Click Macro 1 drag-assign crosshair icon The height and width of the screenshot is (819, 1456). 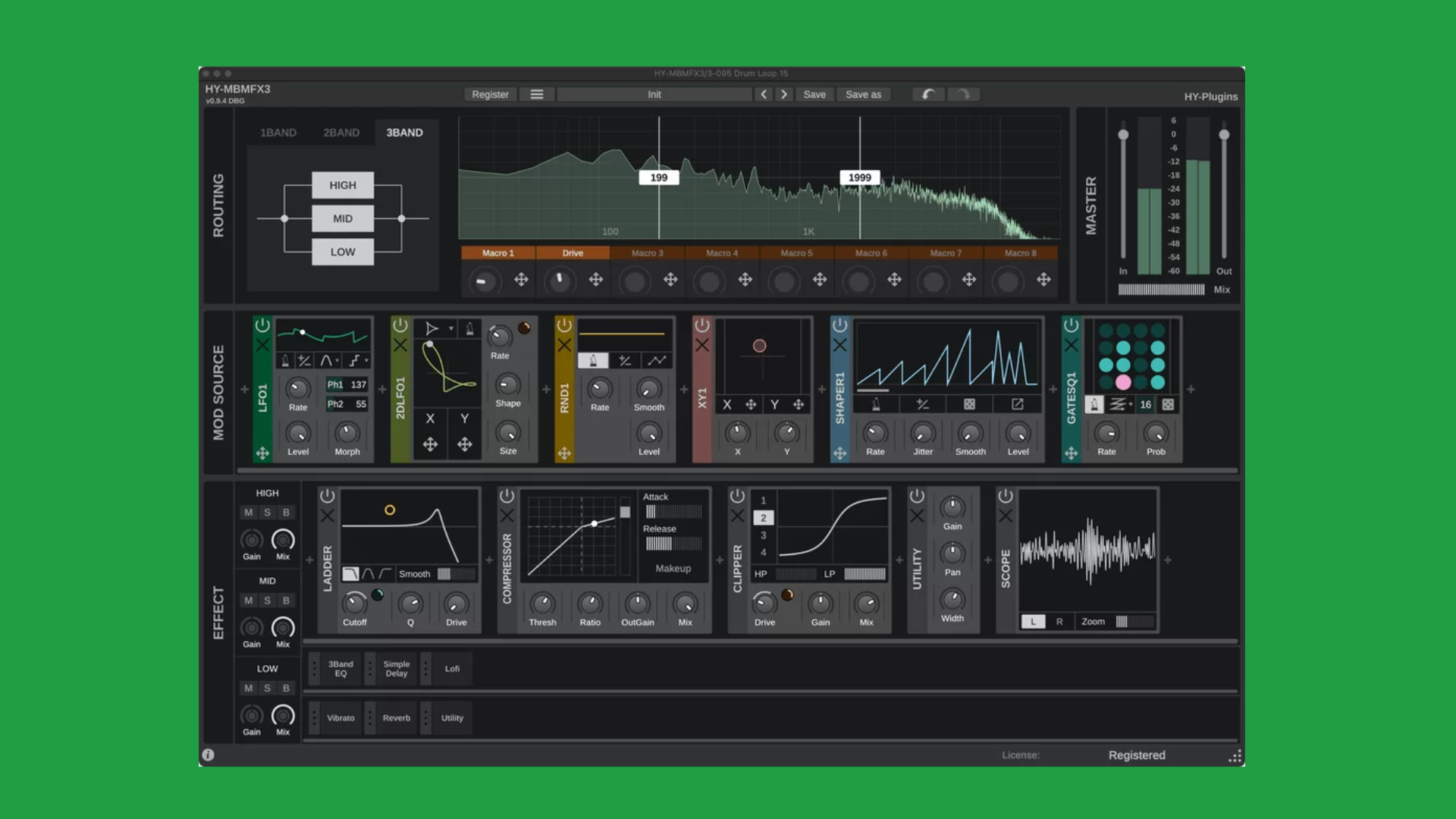tap(521, 280)
